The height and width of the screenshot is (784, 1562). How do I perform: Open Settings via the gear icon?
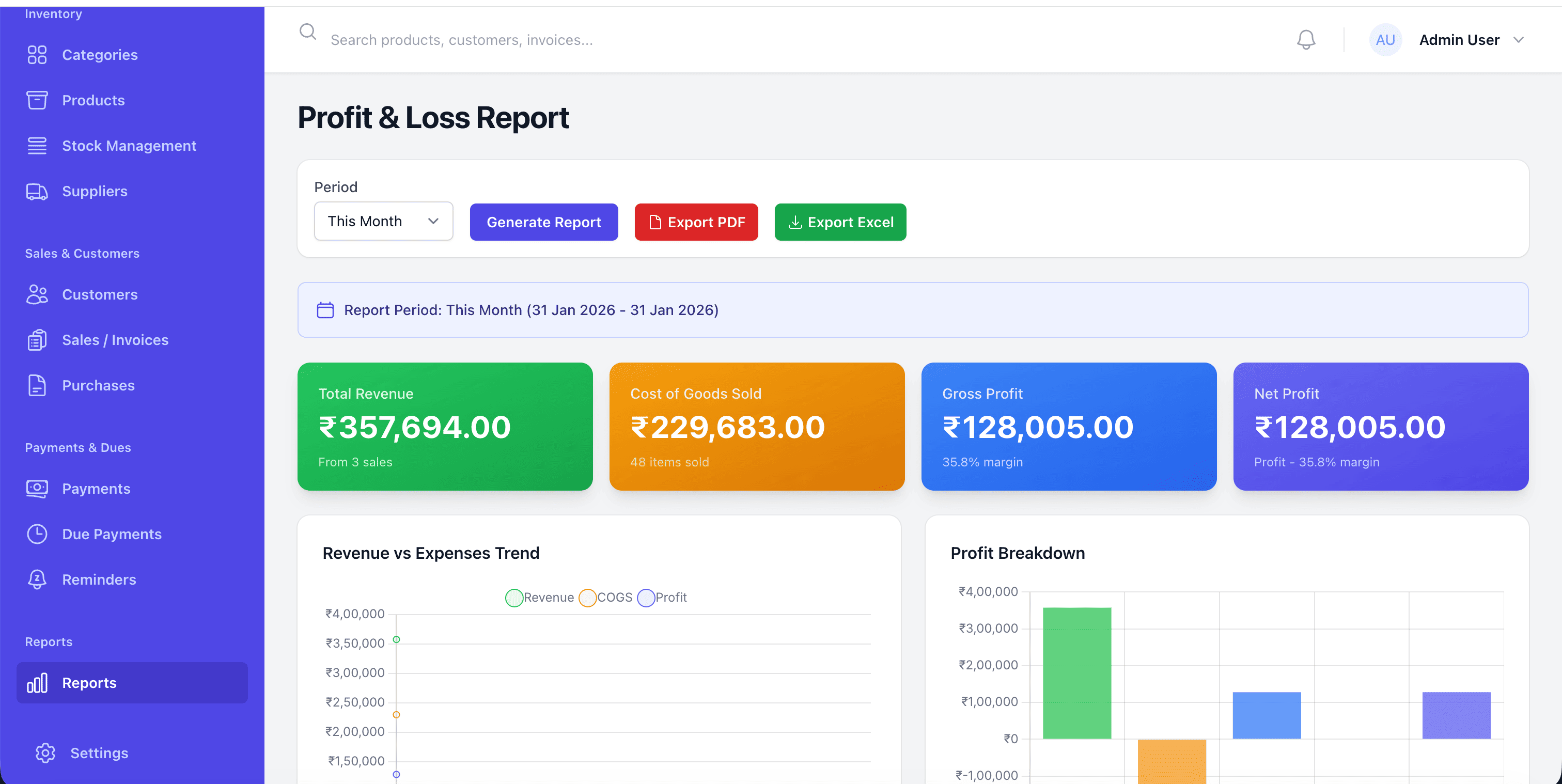[45, 752]
